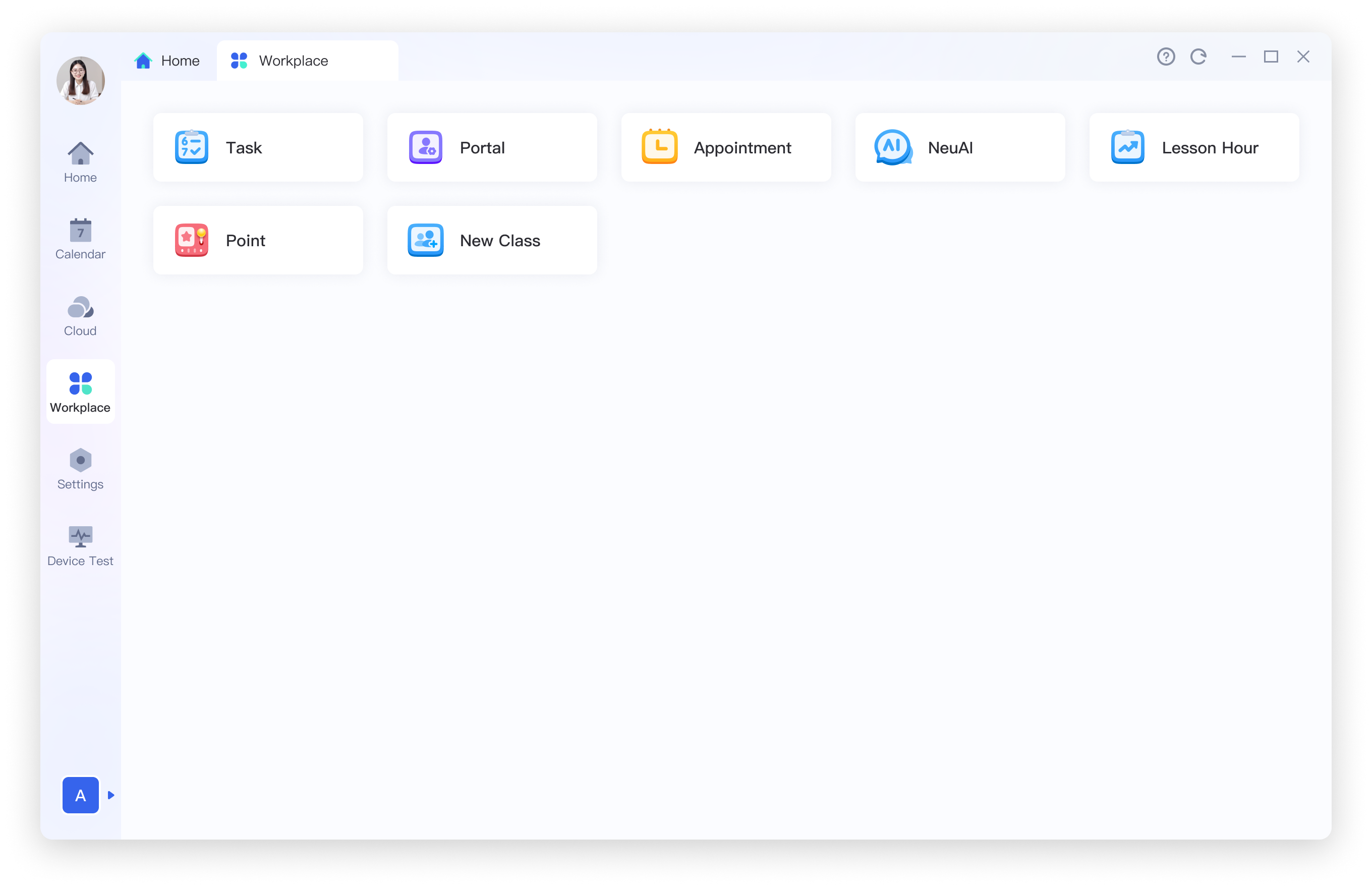
Task: Open the Point rewards app
Action: [258, 241]
